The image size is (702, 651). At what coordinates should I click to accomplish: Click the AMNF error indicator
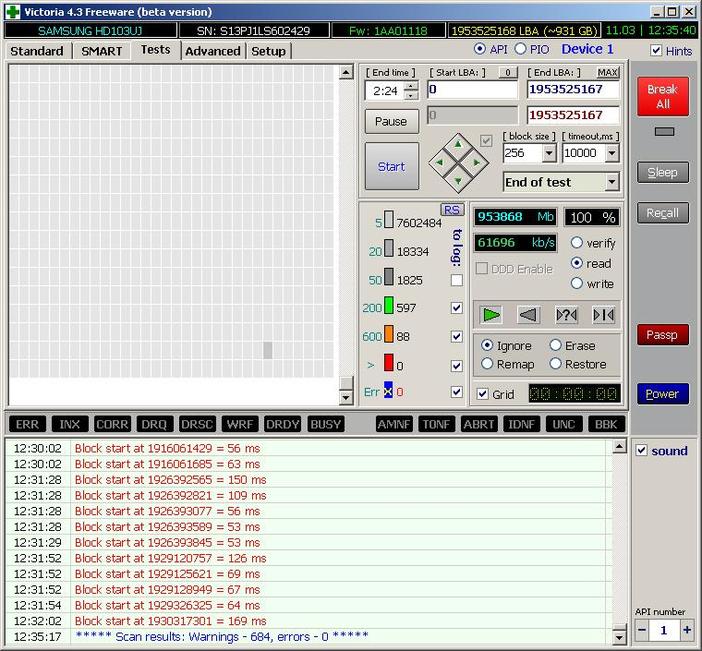pyautogui.click(x=394, y=424)
